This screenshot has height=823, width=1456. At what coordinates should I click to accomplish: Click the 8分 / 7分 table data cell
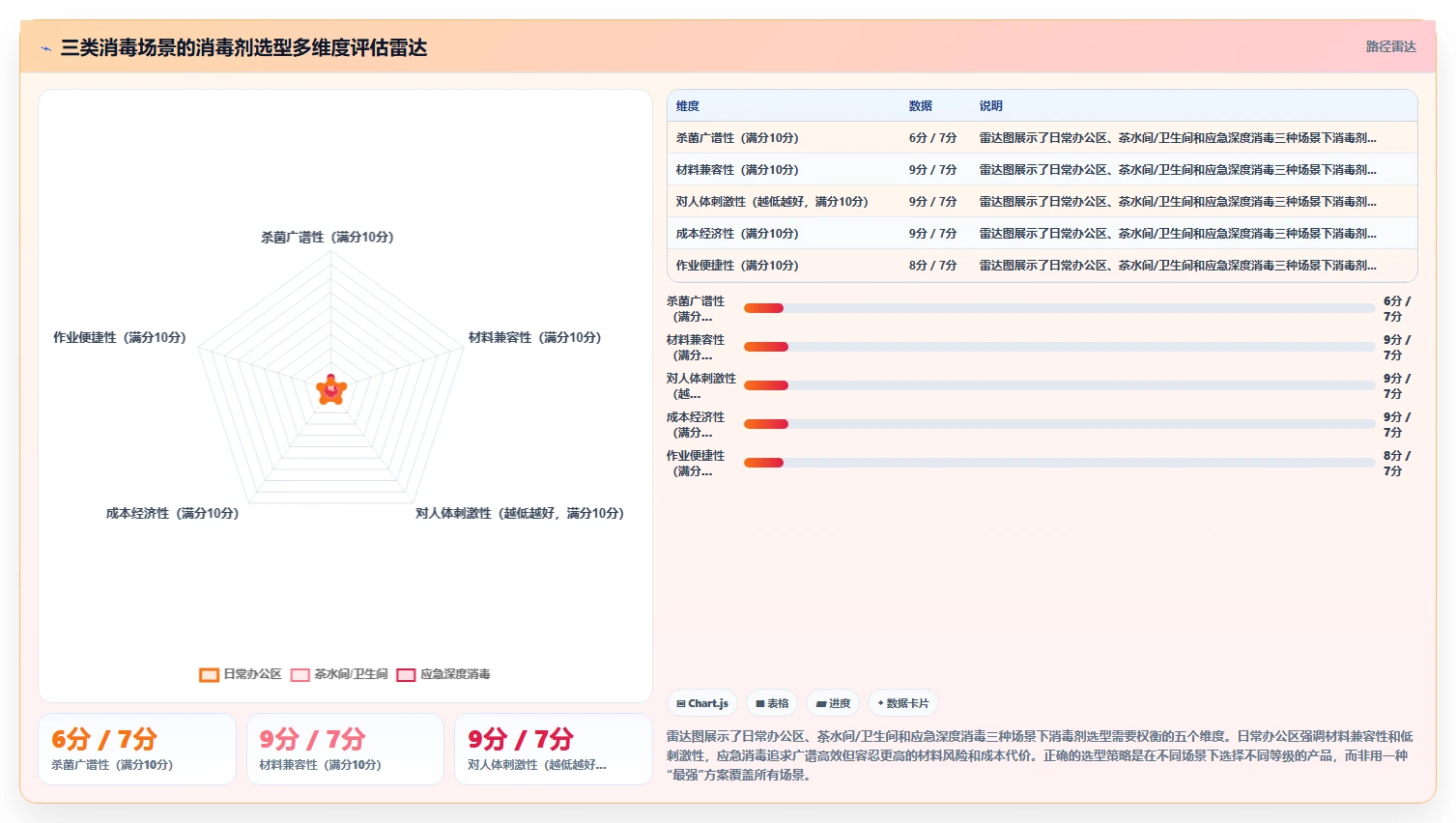[x=932, y=266]
